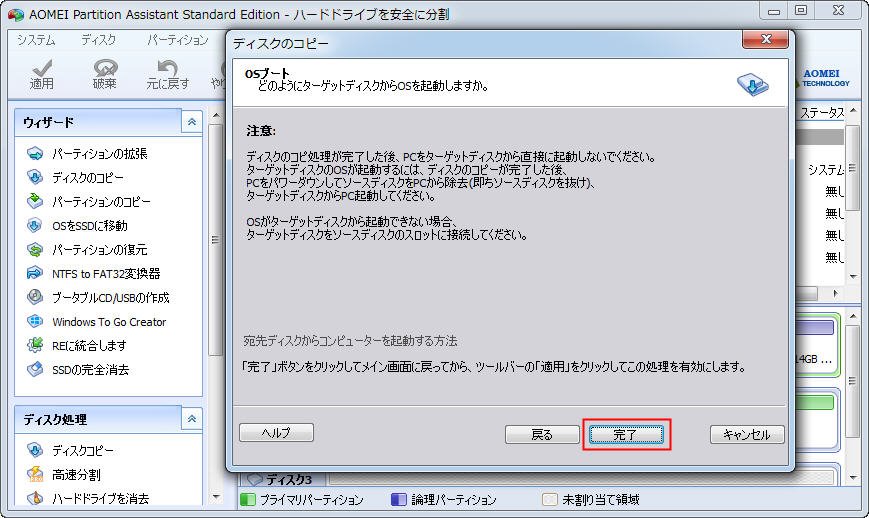Click the AOMEI Technology logo
The height and width of the screenshot is (518, 869).
(x=825, y=78)
